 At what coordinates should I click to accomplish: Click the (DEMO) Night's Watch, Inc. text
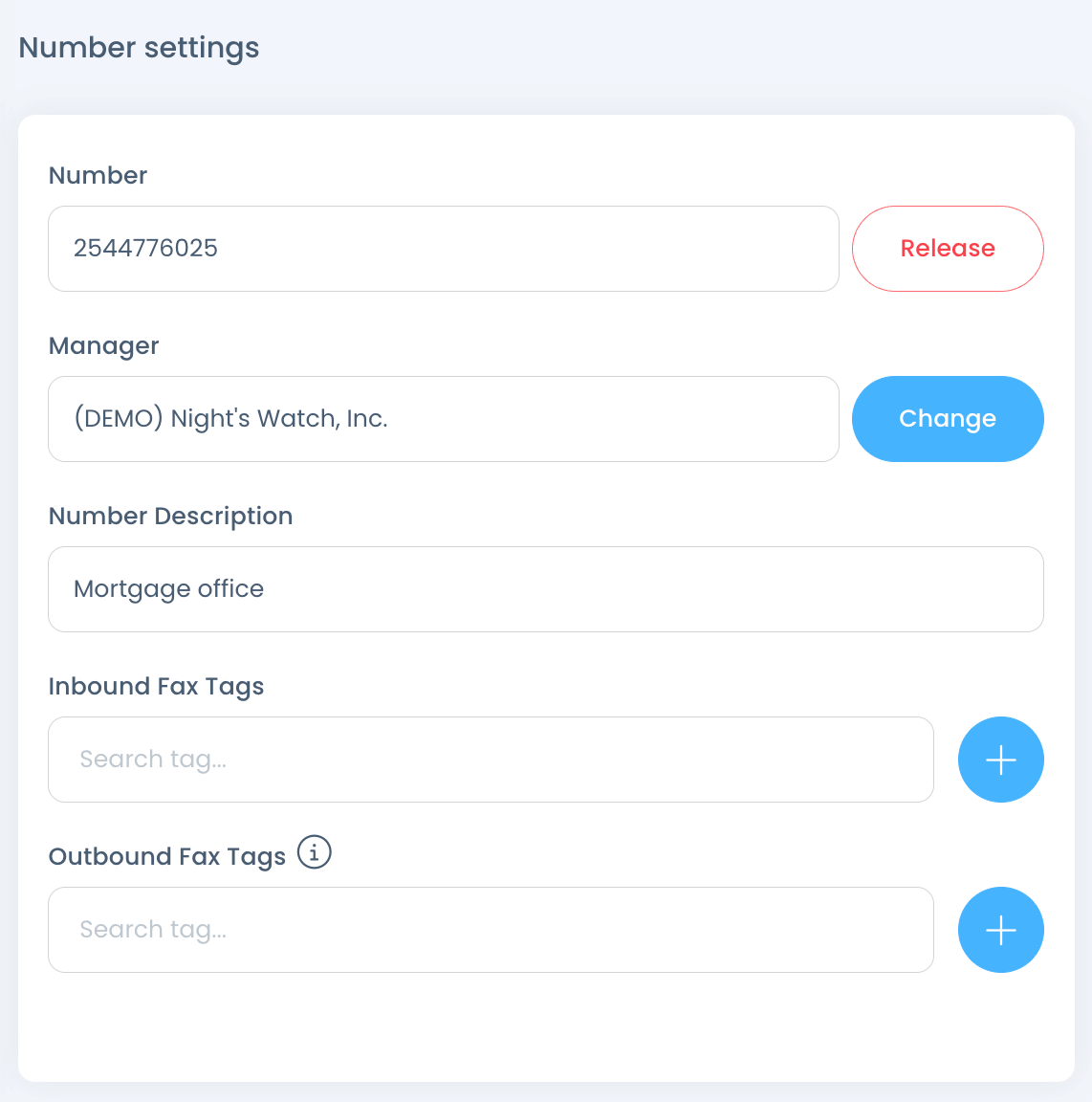230,419
